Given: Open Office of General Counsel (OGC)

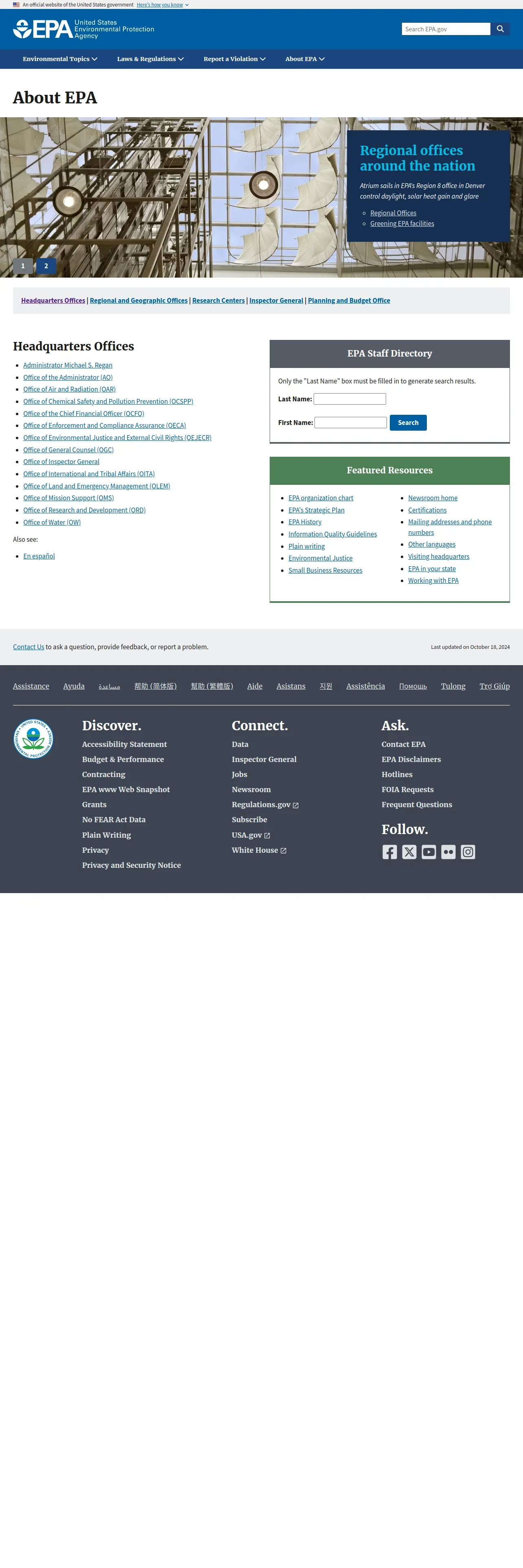Looking at the screenshot, I should 68,450.
